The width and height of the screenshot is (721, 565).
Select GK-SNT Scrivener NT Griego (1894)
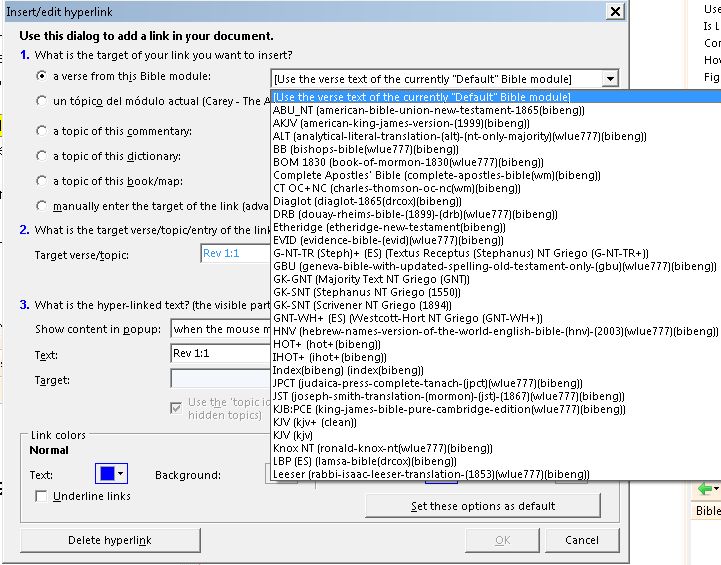coord(497,305)
